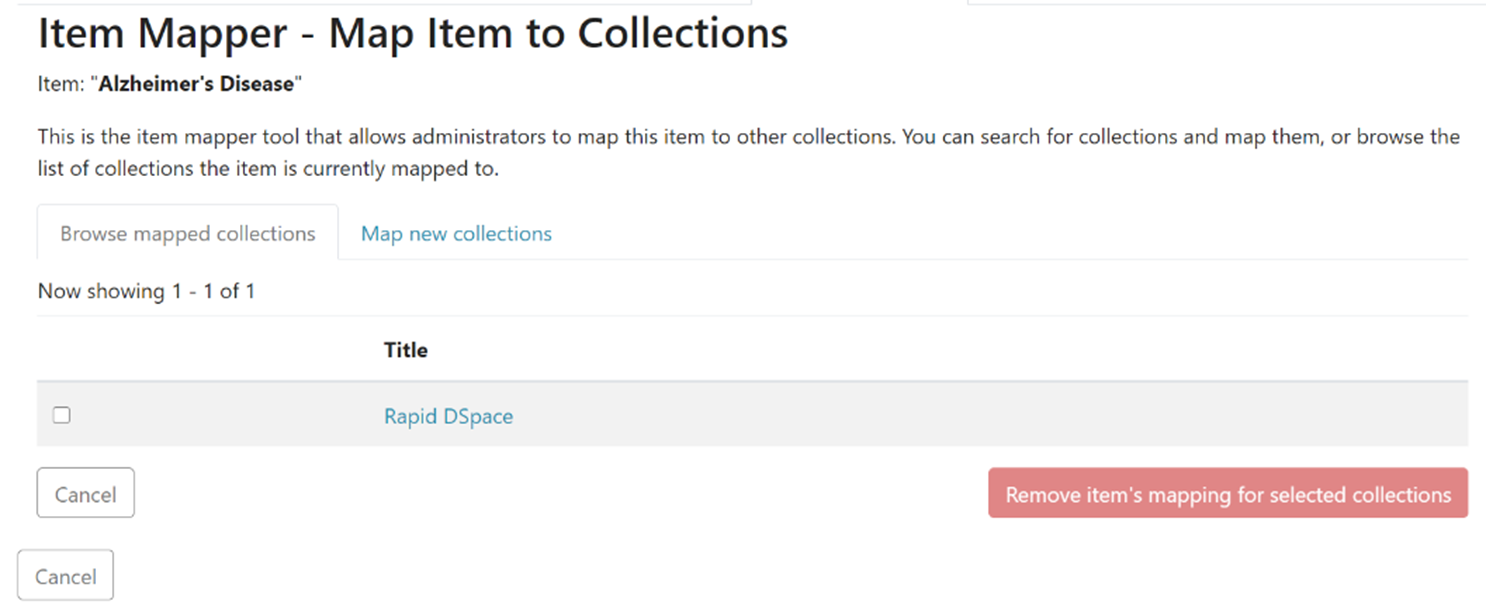1486x608 pixels.
Task: Click "Map Item to Collections" in the heading
Action: tap(558, 34)
